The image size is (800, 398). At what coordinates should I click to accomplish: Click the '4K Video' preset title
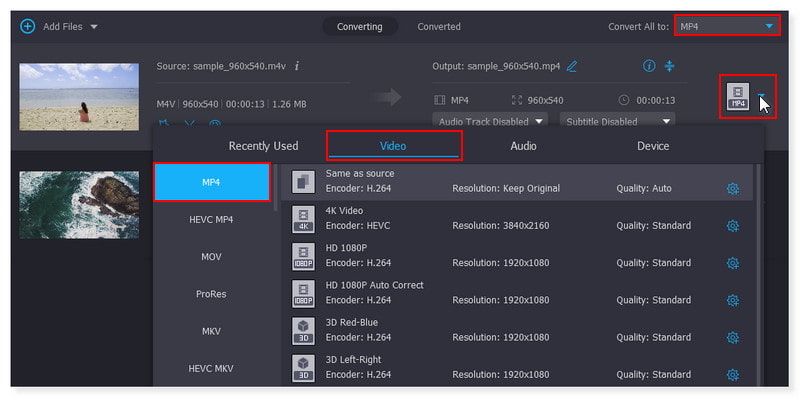point(344,211)
